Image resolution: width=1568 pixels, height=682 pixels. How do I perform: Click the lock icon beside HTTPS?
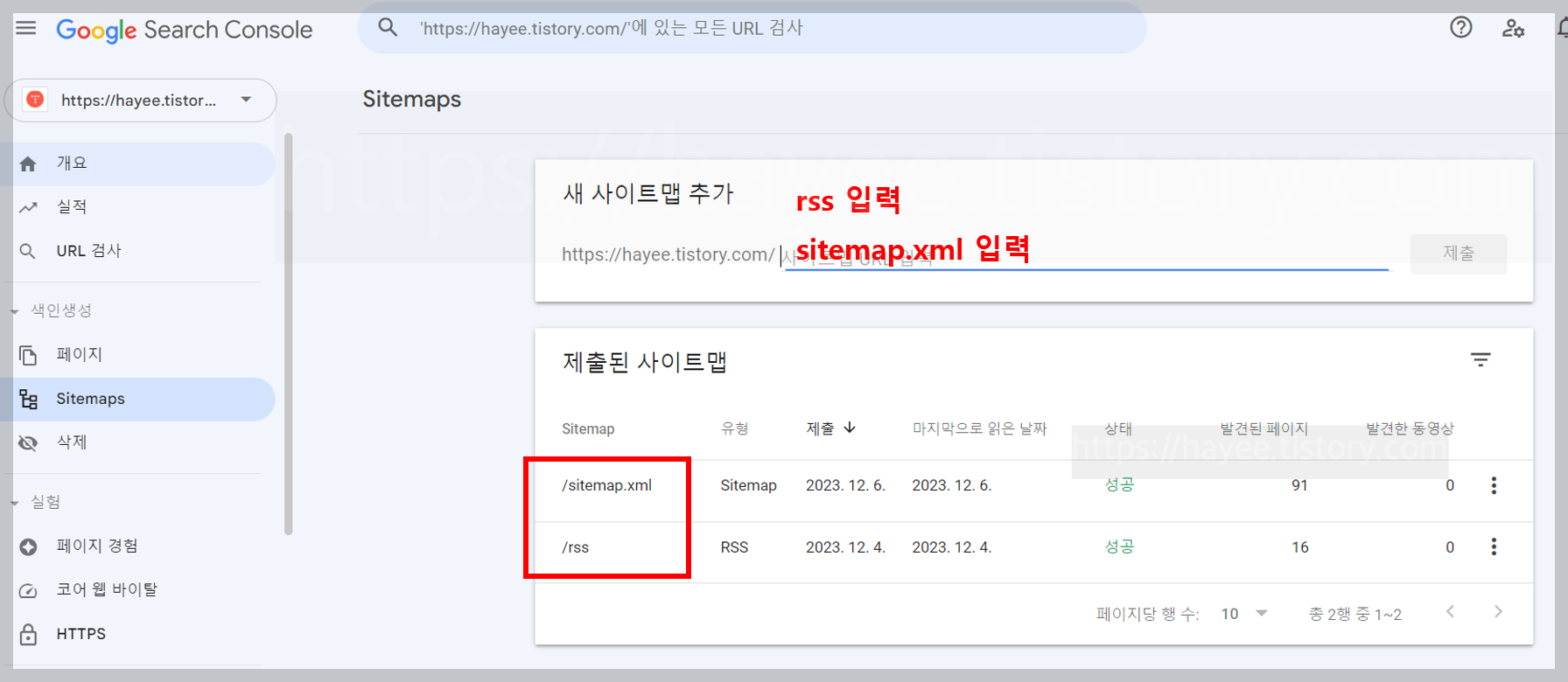[x=28, y=634]
